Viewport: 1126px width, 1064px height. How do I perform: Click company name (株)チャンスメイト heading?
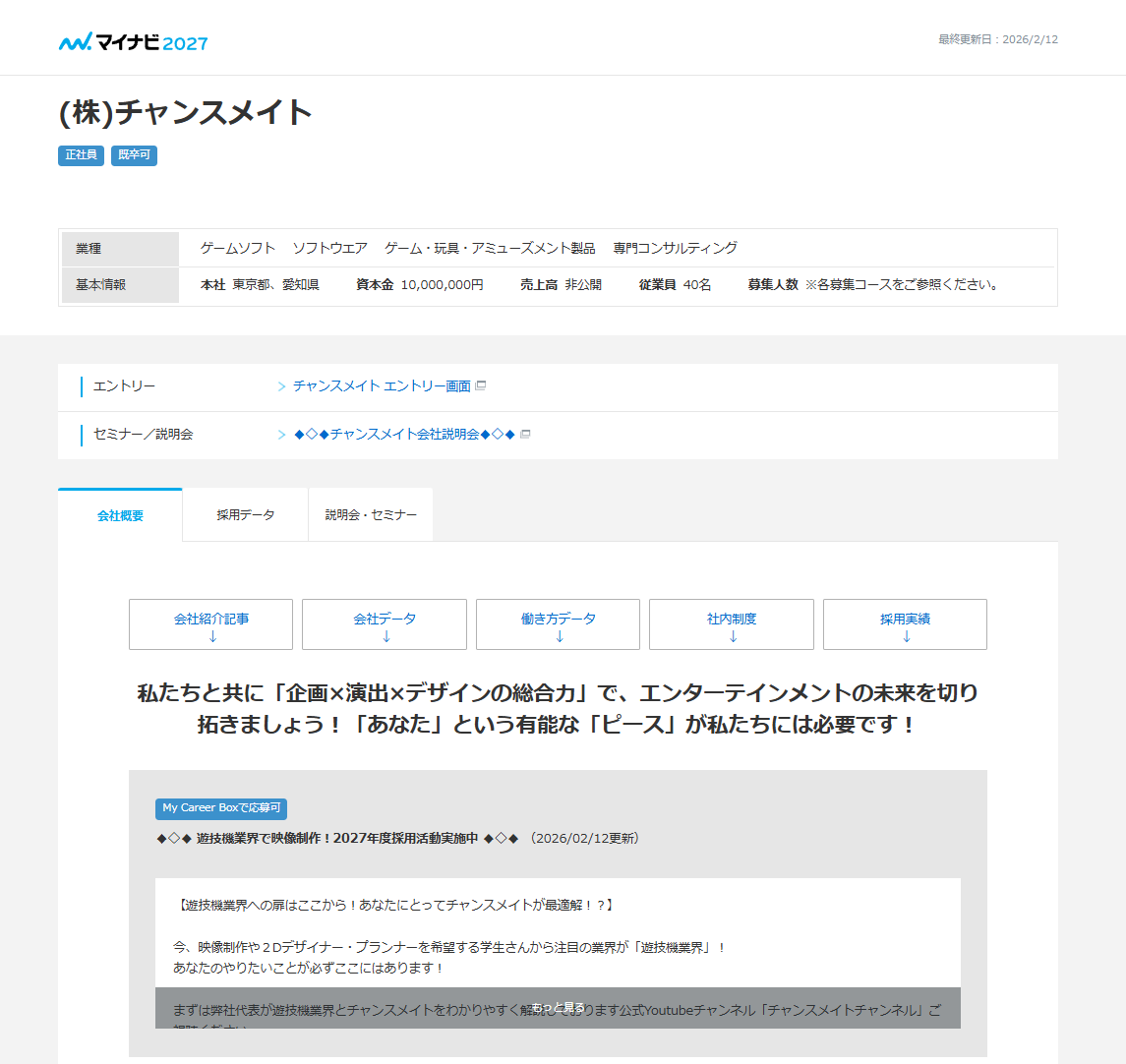pos(185,113)
